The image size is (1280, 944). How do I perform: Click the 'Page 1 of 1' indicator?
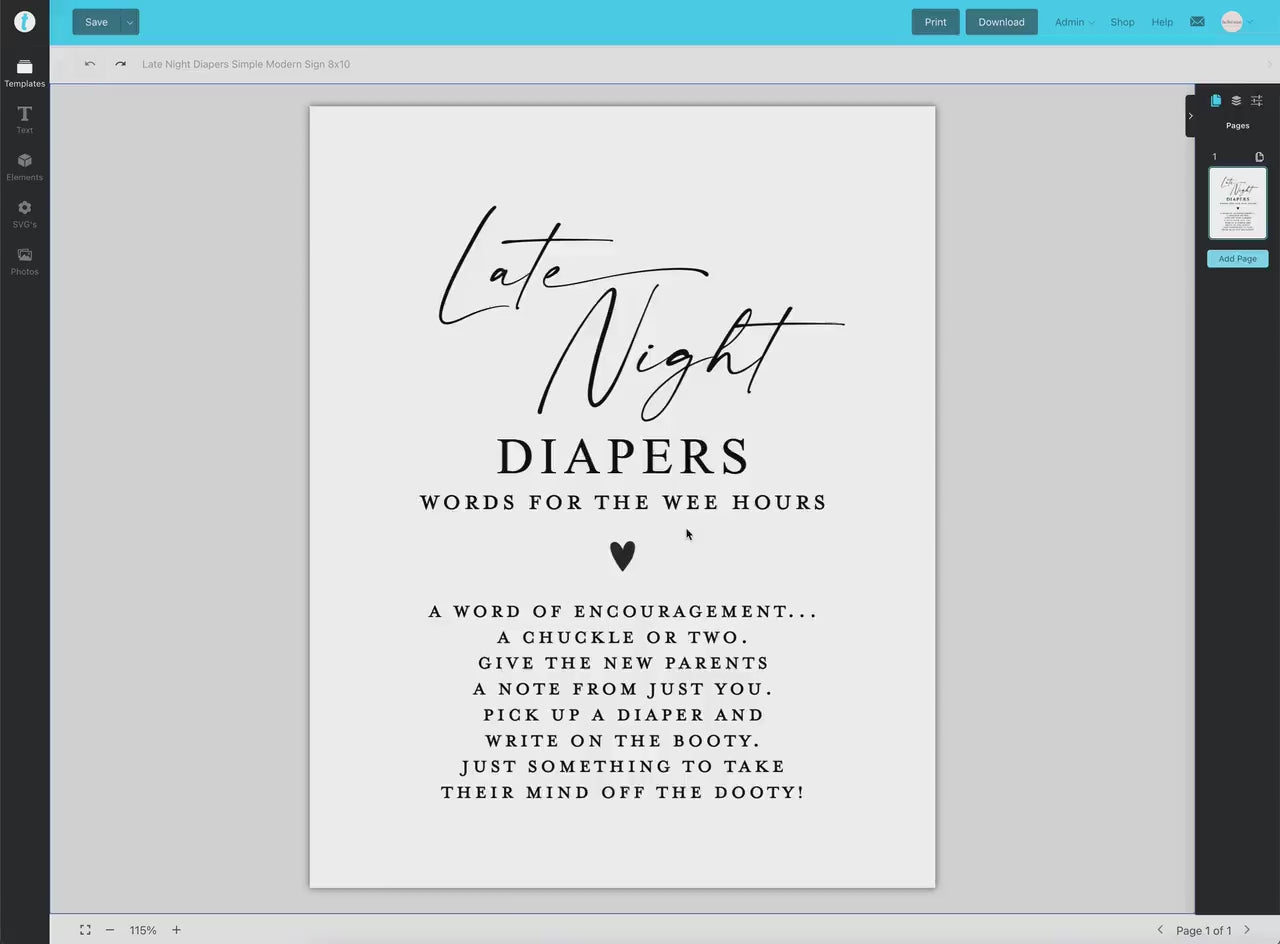point(1203,930)
